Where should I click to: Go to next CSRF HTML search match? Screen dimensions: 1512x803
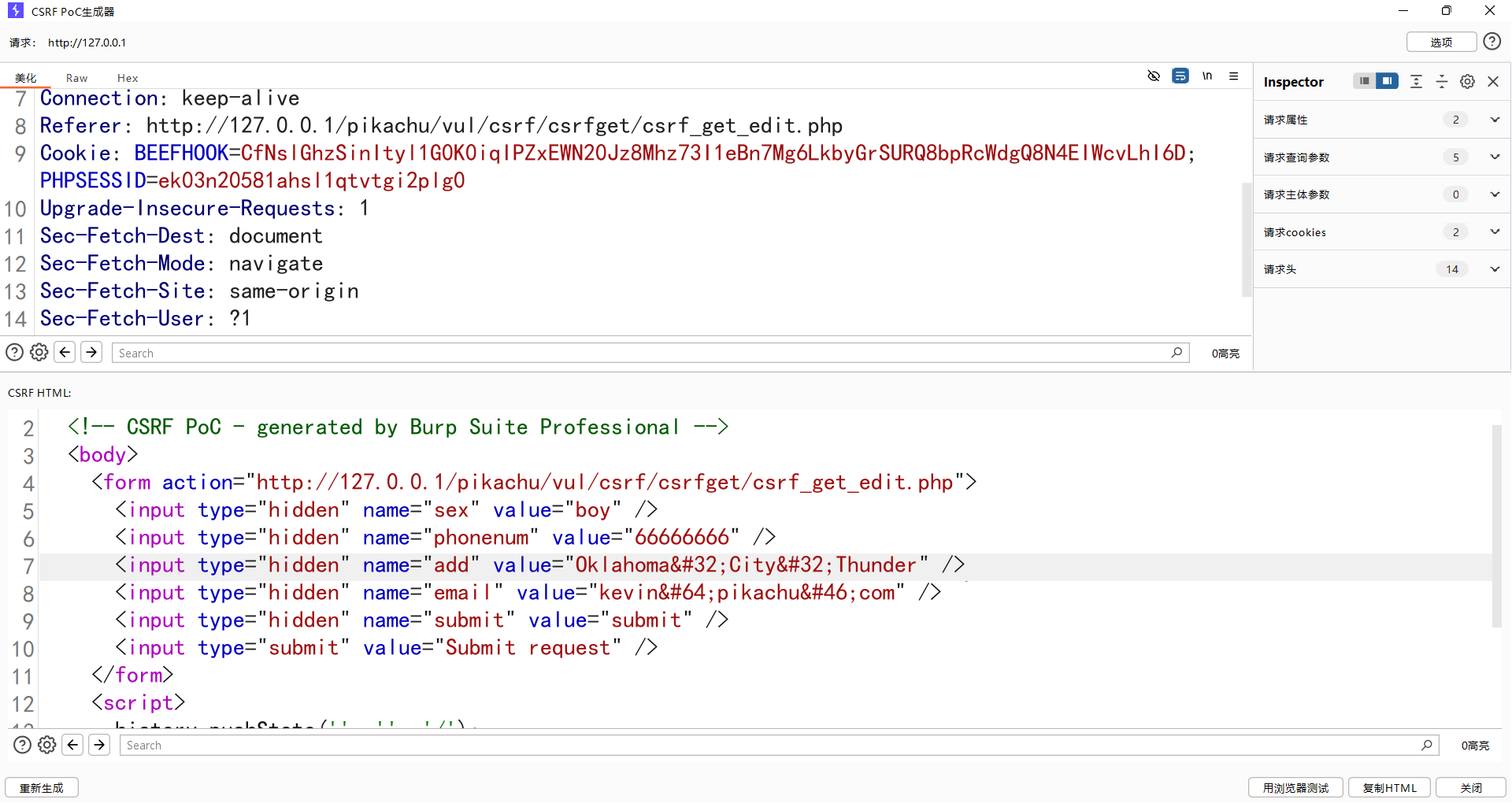click(99, 744)
